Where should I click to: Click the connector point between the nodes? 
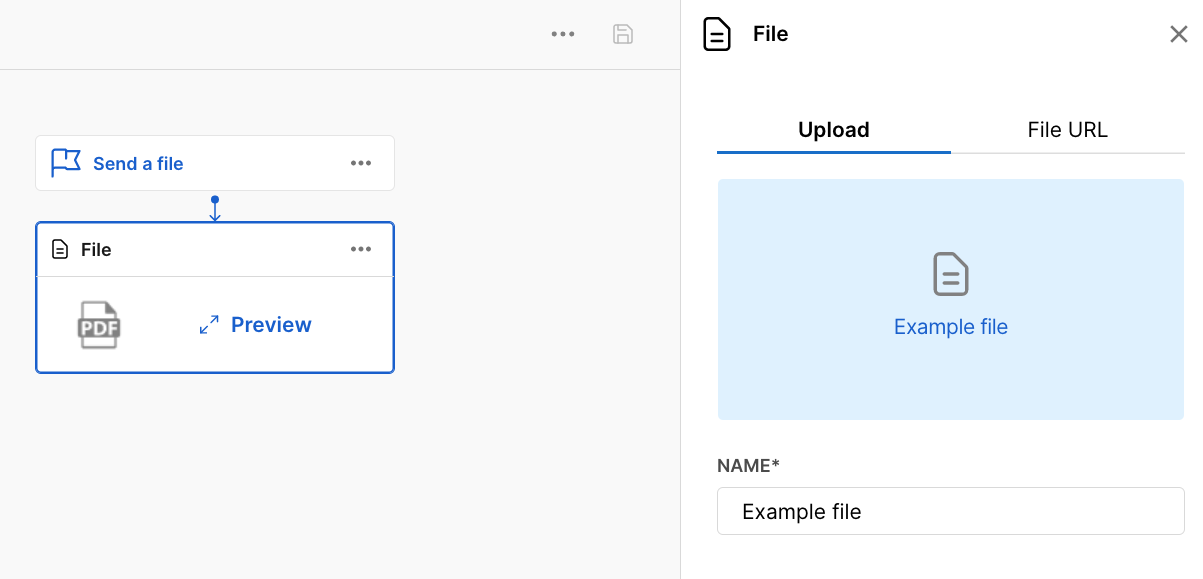pos(215,200)
